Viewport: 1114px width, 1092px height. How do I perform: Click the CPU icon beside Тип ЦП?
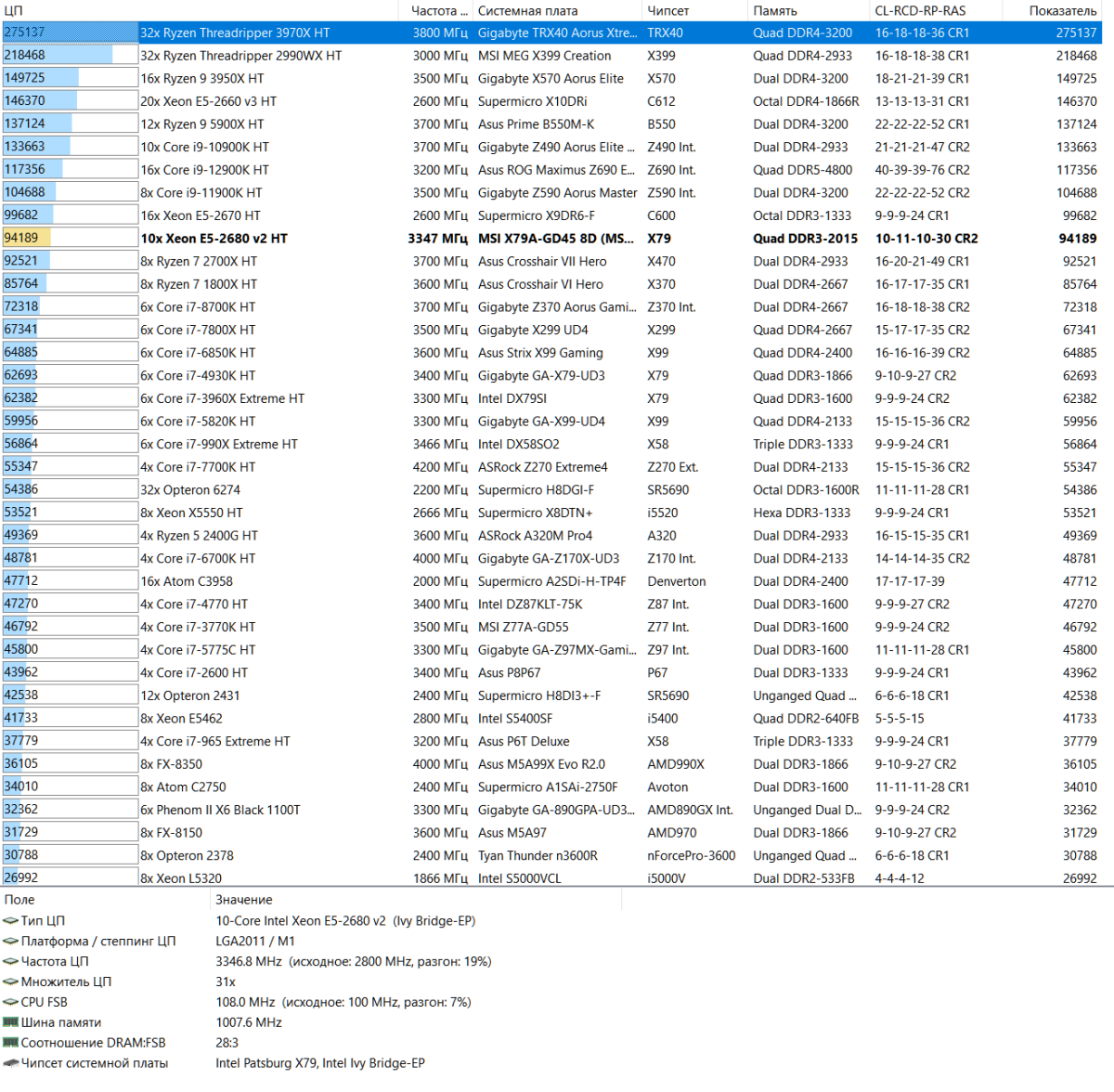click(10, 921)
